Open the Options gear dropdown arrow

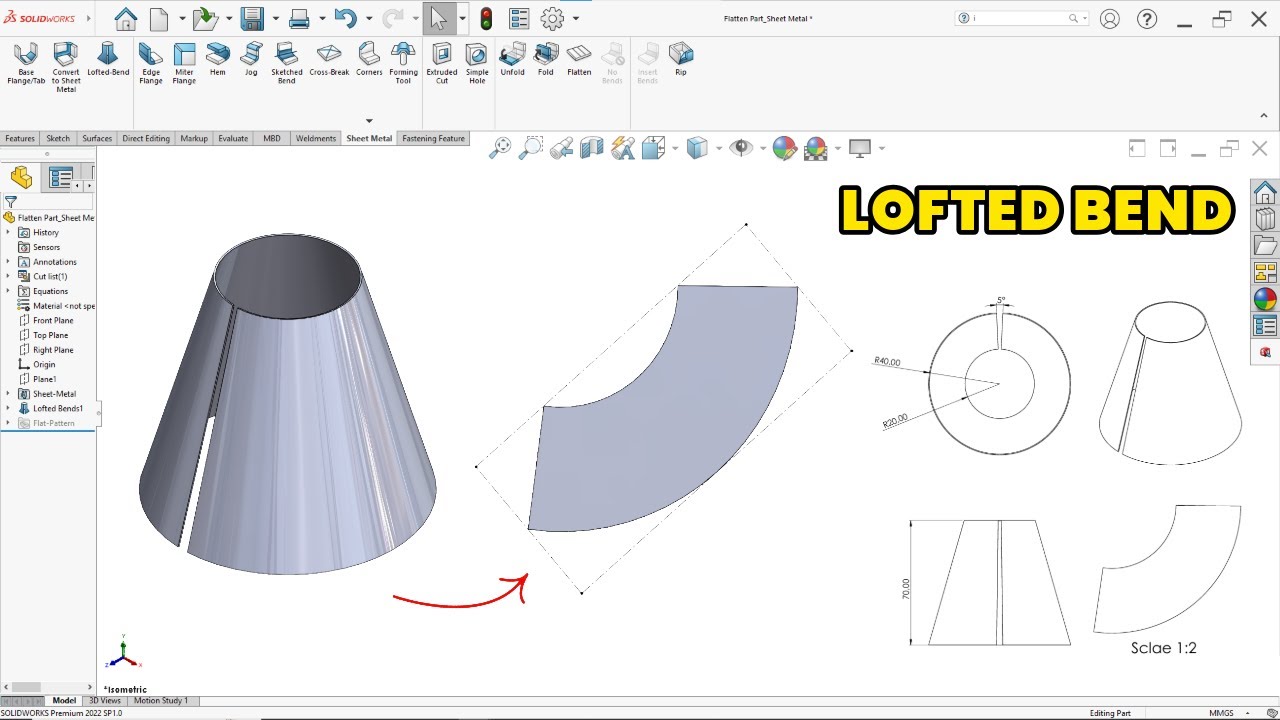coord(576,18)
